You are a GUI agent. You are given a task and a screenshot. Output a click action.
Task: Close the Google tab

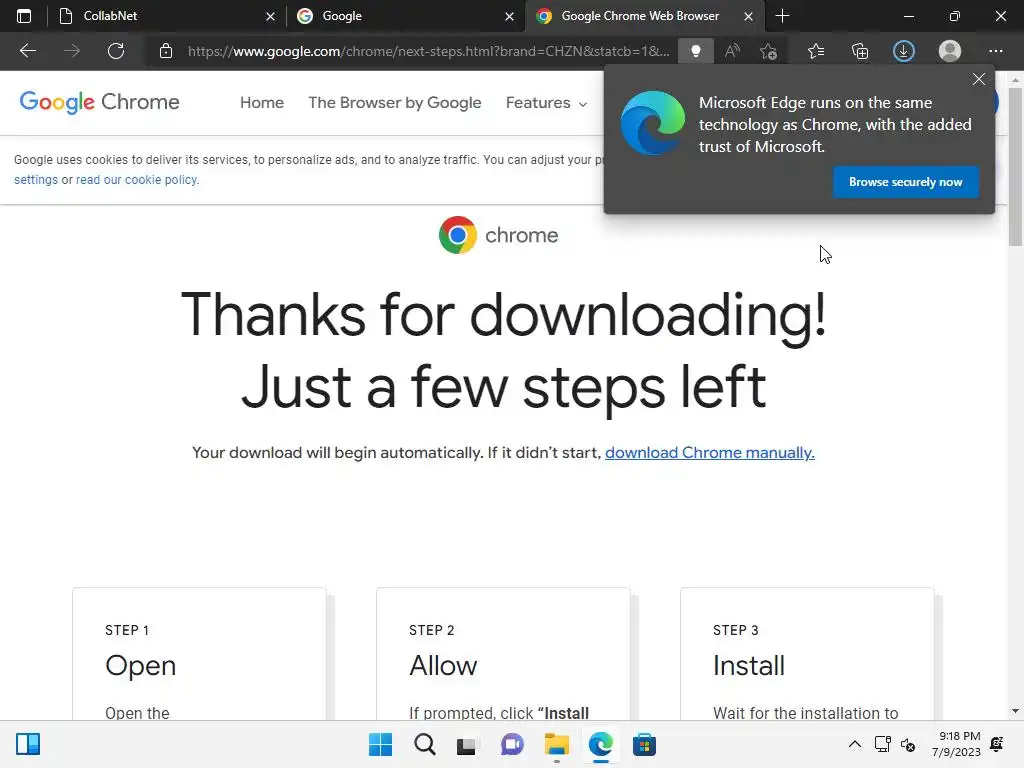click(x=509, y=16)
